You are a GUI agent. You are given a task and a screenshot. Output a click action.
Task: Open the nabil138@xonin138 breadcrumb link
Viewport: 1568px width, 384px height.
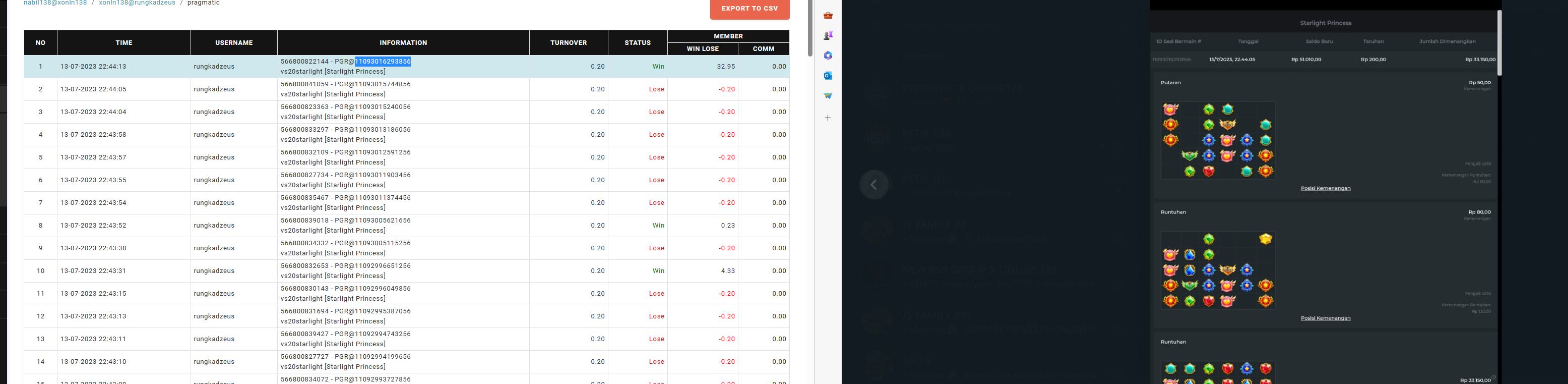[x=55, y=3]
